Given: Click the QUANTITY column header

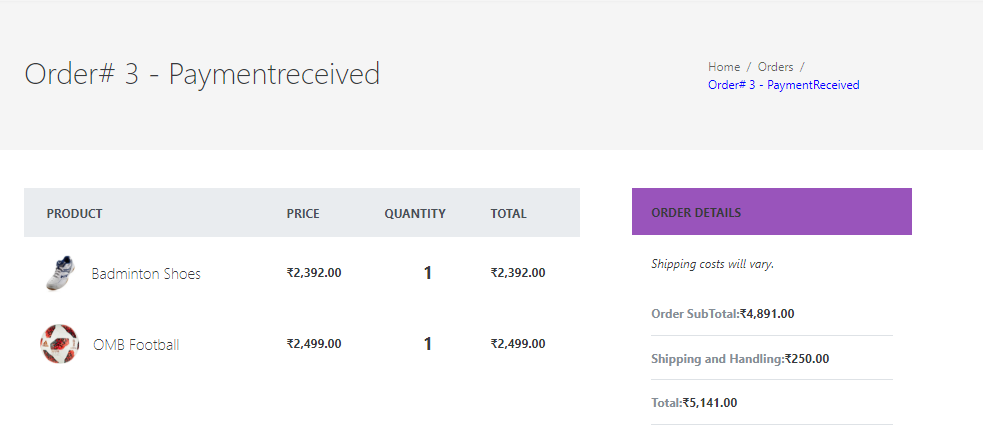Looking at the screenshot, I should (x=415, y=213).
